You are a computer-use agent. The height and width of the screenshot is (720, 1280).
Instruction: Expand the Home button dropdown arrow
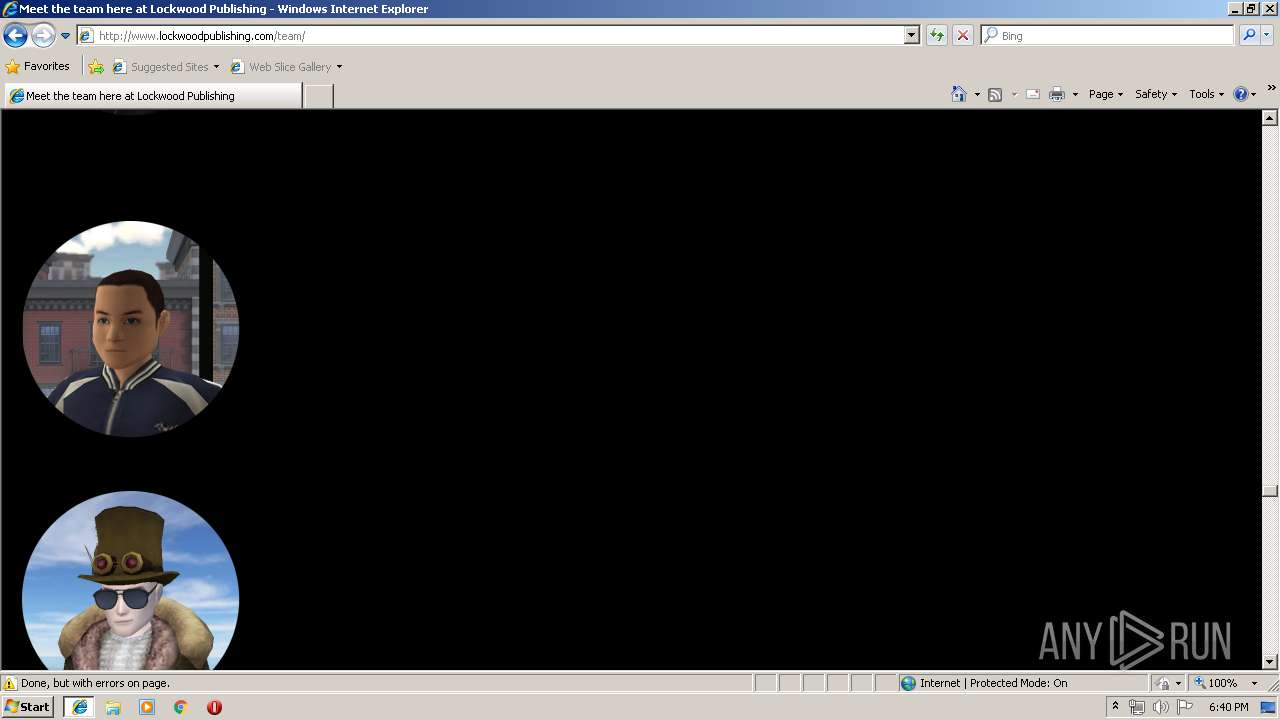[977, 94]
